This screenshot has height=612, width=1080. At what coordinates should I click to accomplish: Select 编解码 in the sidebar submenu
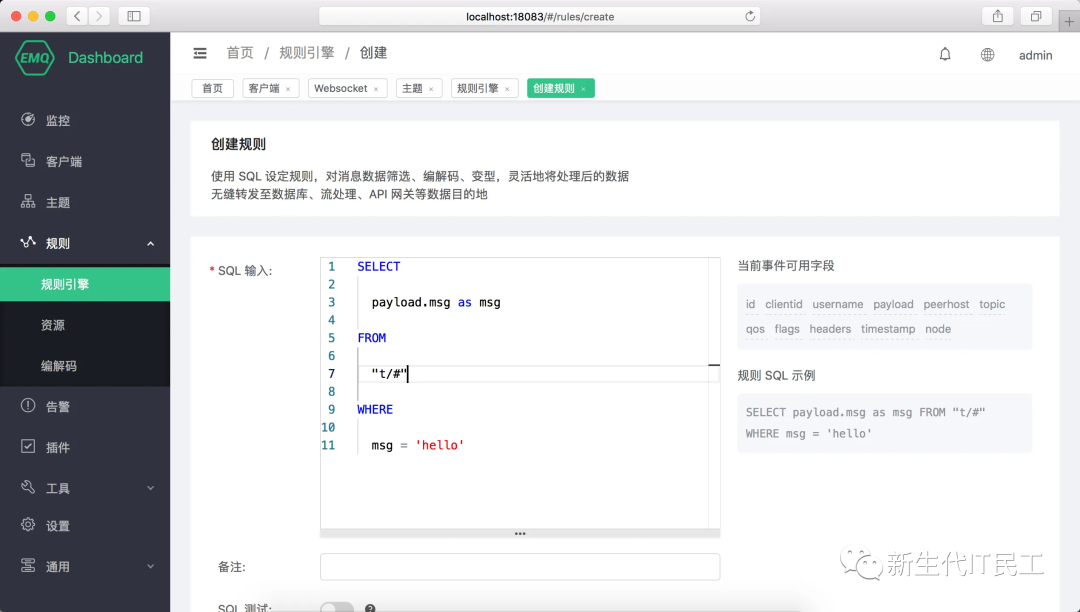85,366
